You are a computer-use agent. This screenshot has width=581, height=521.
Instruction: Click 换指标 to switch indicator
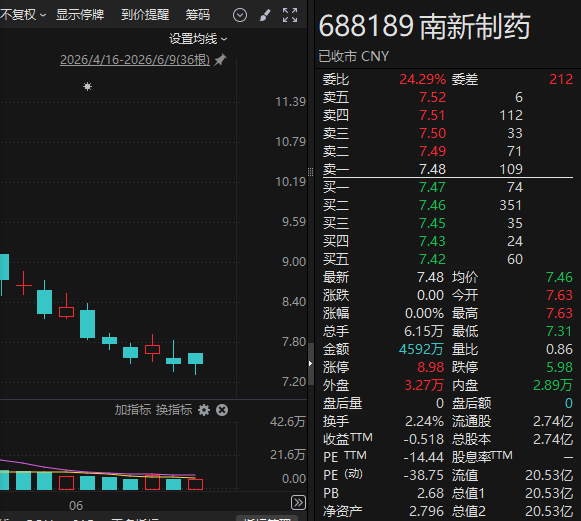click(x=174, y=410)
